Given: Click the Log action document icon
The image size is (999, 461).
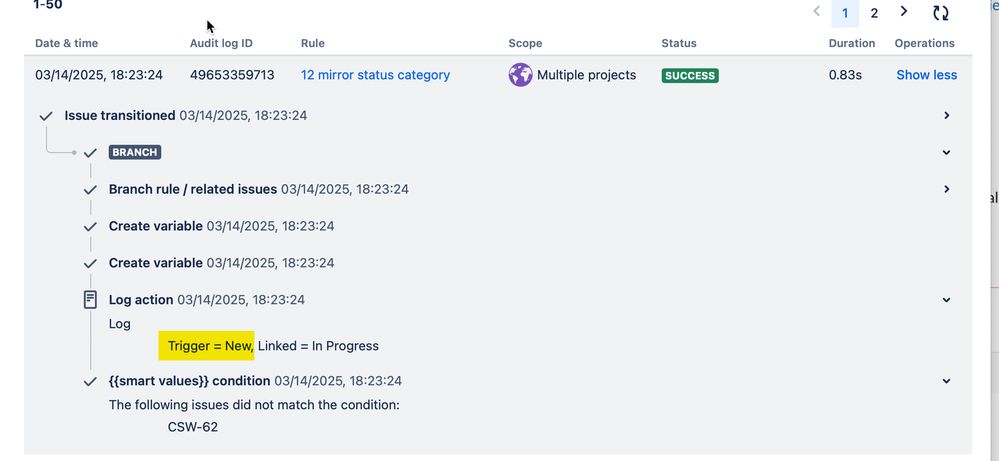Looking at the screenshot, I should (x=90, y=299).
